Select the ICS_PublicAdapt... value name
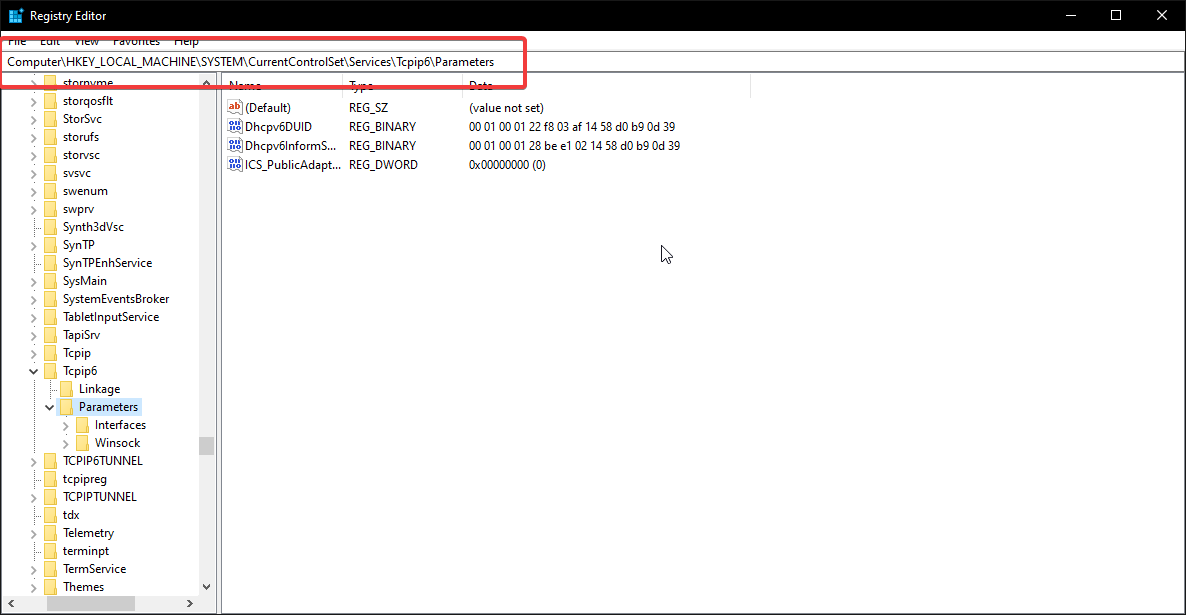Screen dimensions: 1186x615 tap(293, 164)
